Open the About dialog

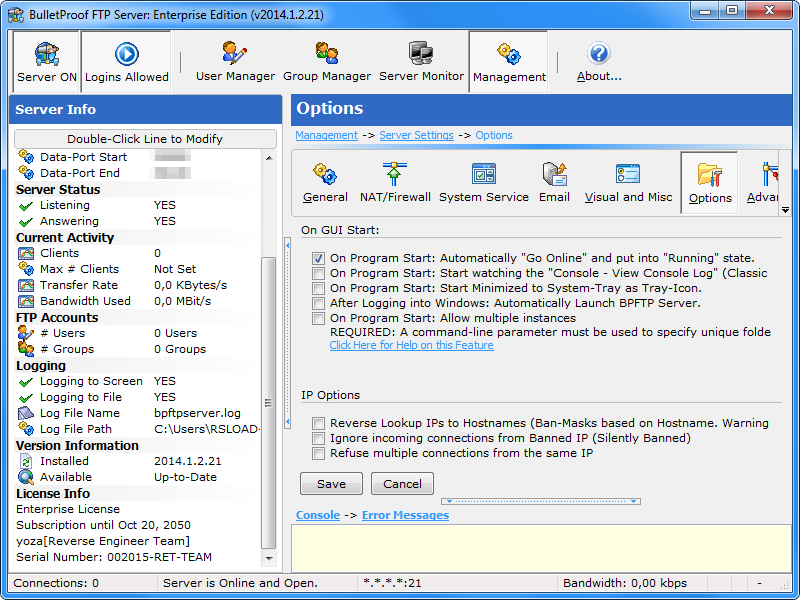pos(599,62)
